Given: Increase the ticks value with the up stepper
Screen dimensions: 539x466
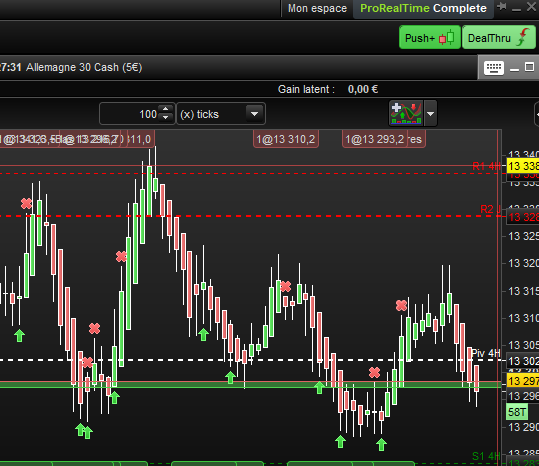Looking at the screenshot, I should [x=166, y=109].
